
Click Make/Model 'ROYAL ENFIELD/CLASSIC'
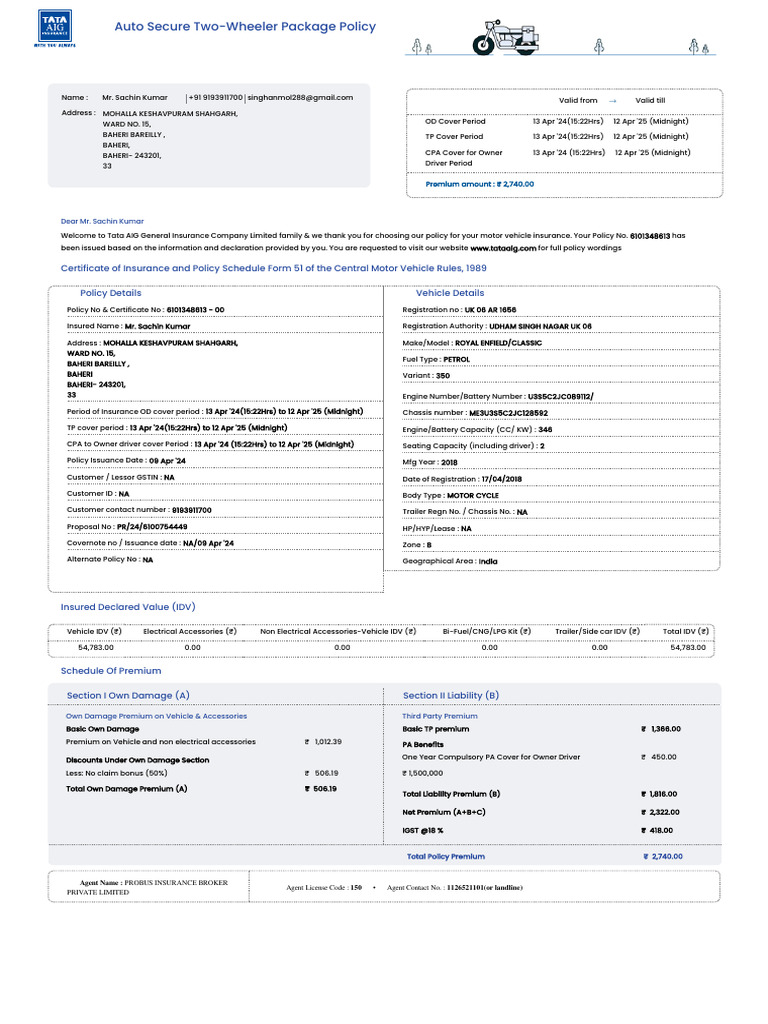point(498,343)
